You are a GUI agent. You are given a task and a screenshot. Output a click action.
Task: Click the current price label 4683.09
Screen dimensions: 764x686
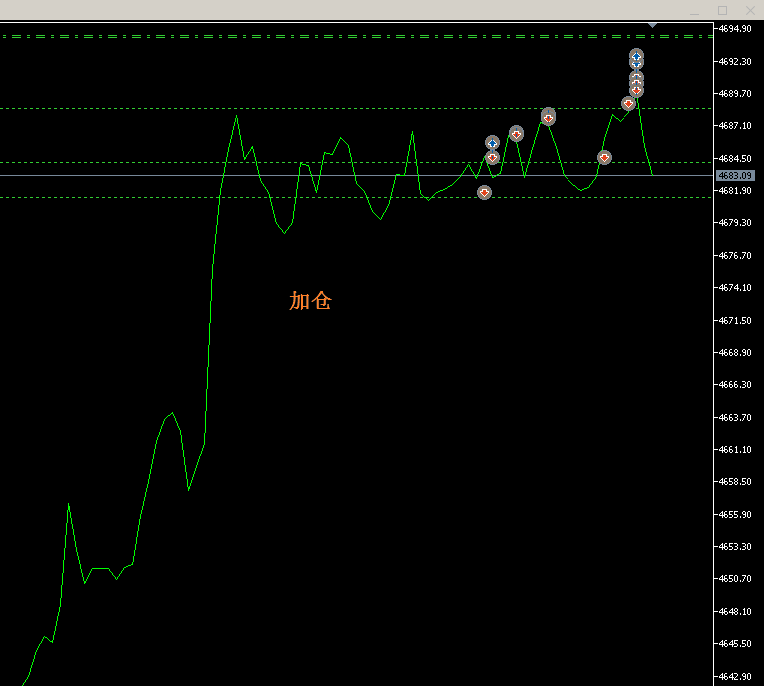pos(735,175)
